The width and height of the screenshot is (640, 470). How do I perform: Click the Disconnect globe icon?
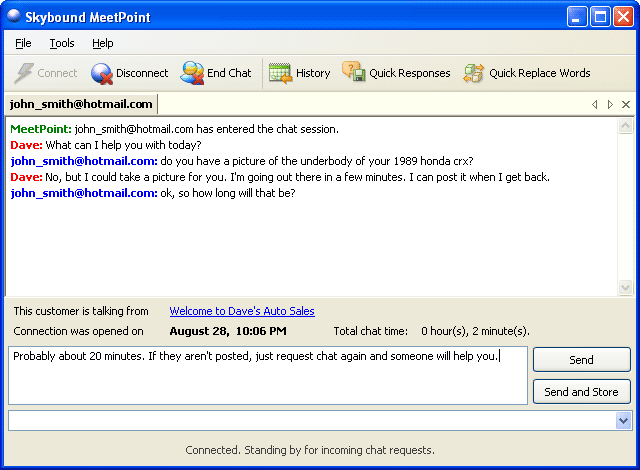pyautogui.click(x=102, y=73)
